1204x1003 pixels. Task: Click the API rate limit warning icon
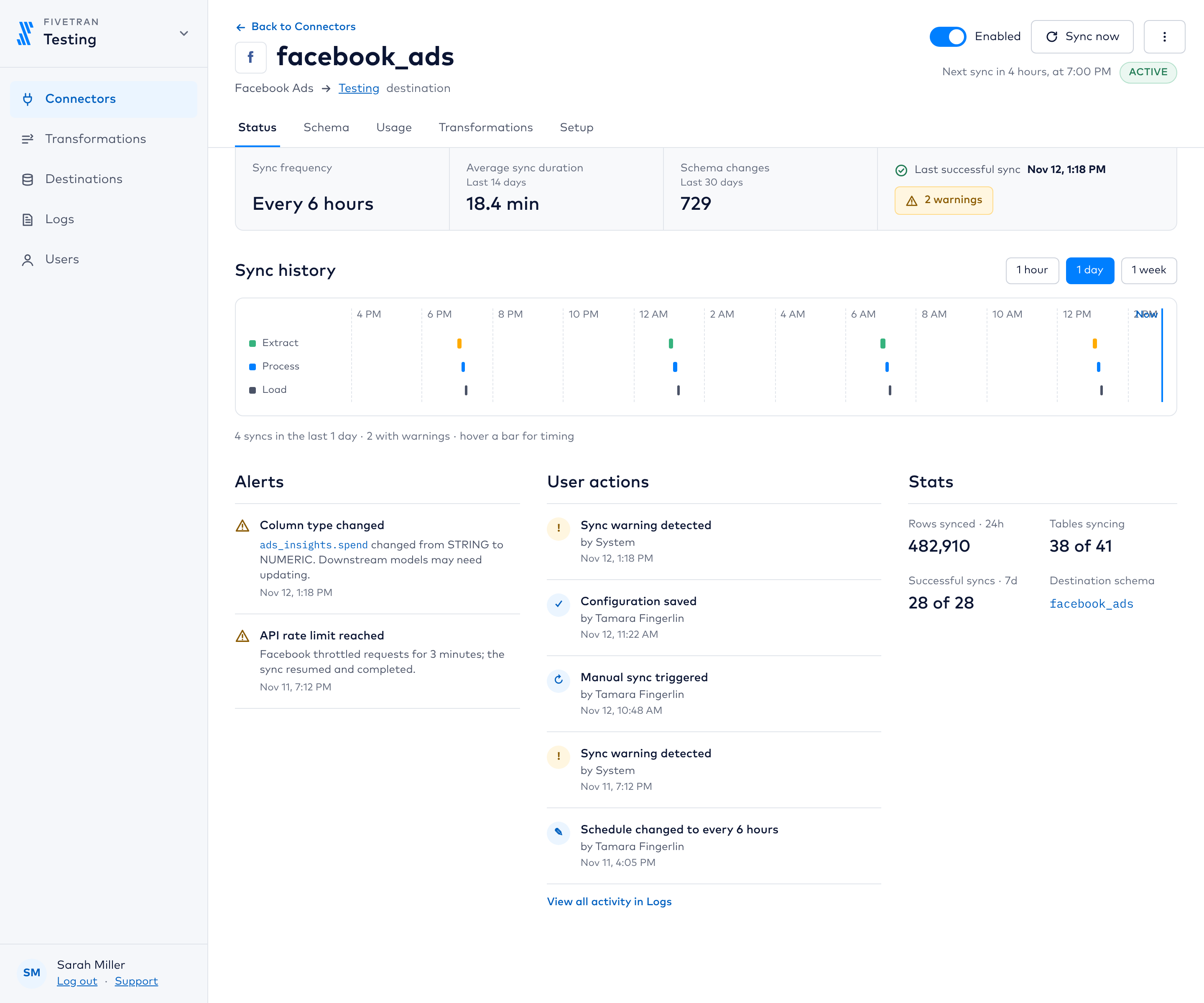(x=242, y=636)
